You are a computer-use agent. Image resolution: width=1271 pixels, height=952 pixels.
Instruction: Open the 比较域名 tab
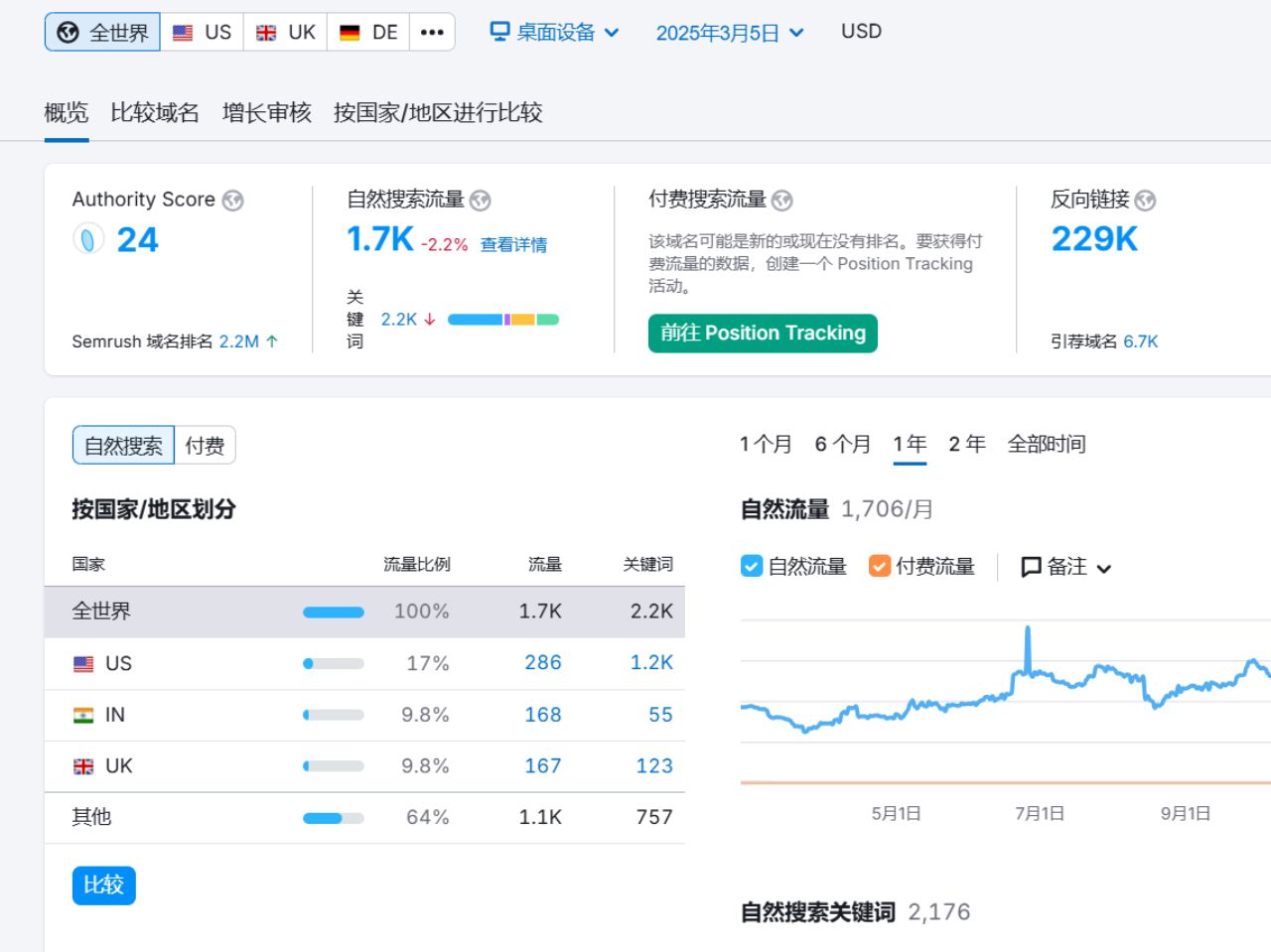pyautogui.click(x=155, y=113)
